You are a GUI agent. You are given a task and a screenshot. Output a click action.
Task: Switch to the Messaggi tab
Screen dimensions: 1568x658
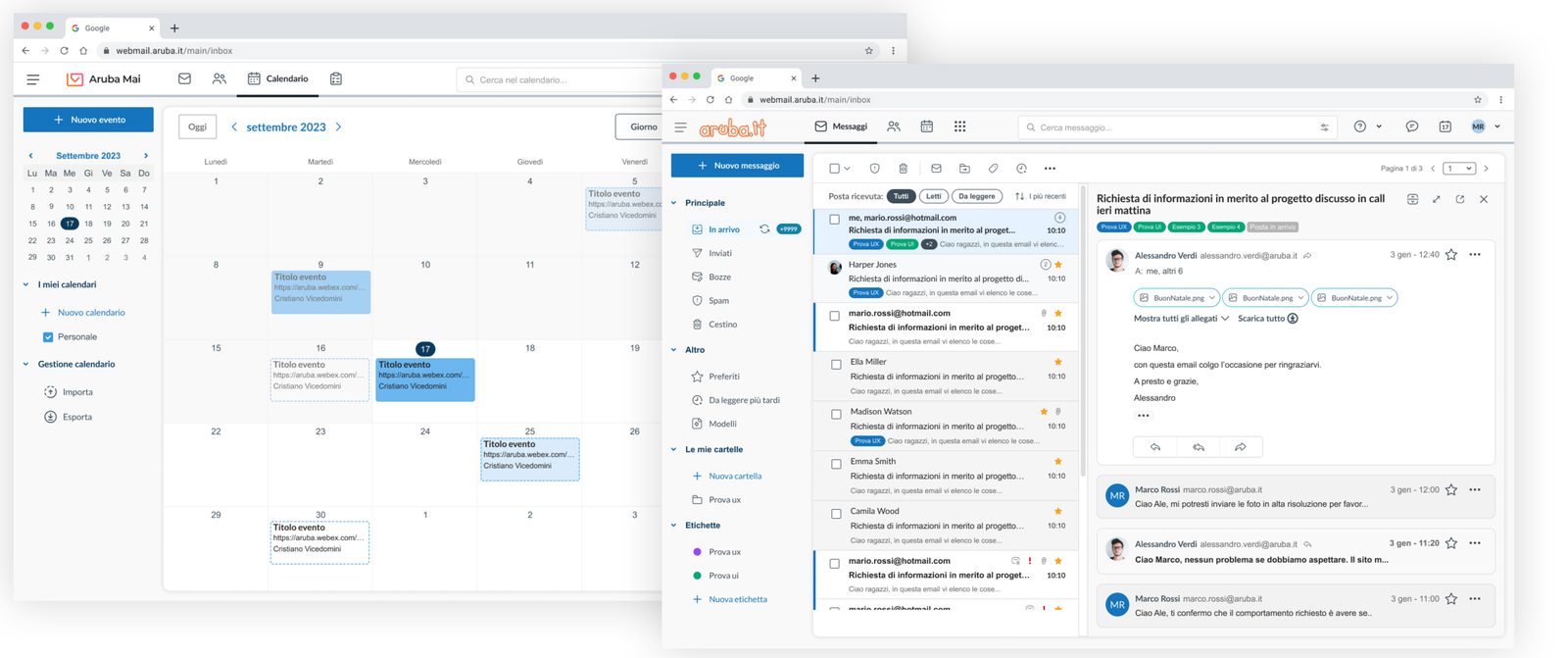(841, 127)
